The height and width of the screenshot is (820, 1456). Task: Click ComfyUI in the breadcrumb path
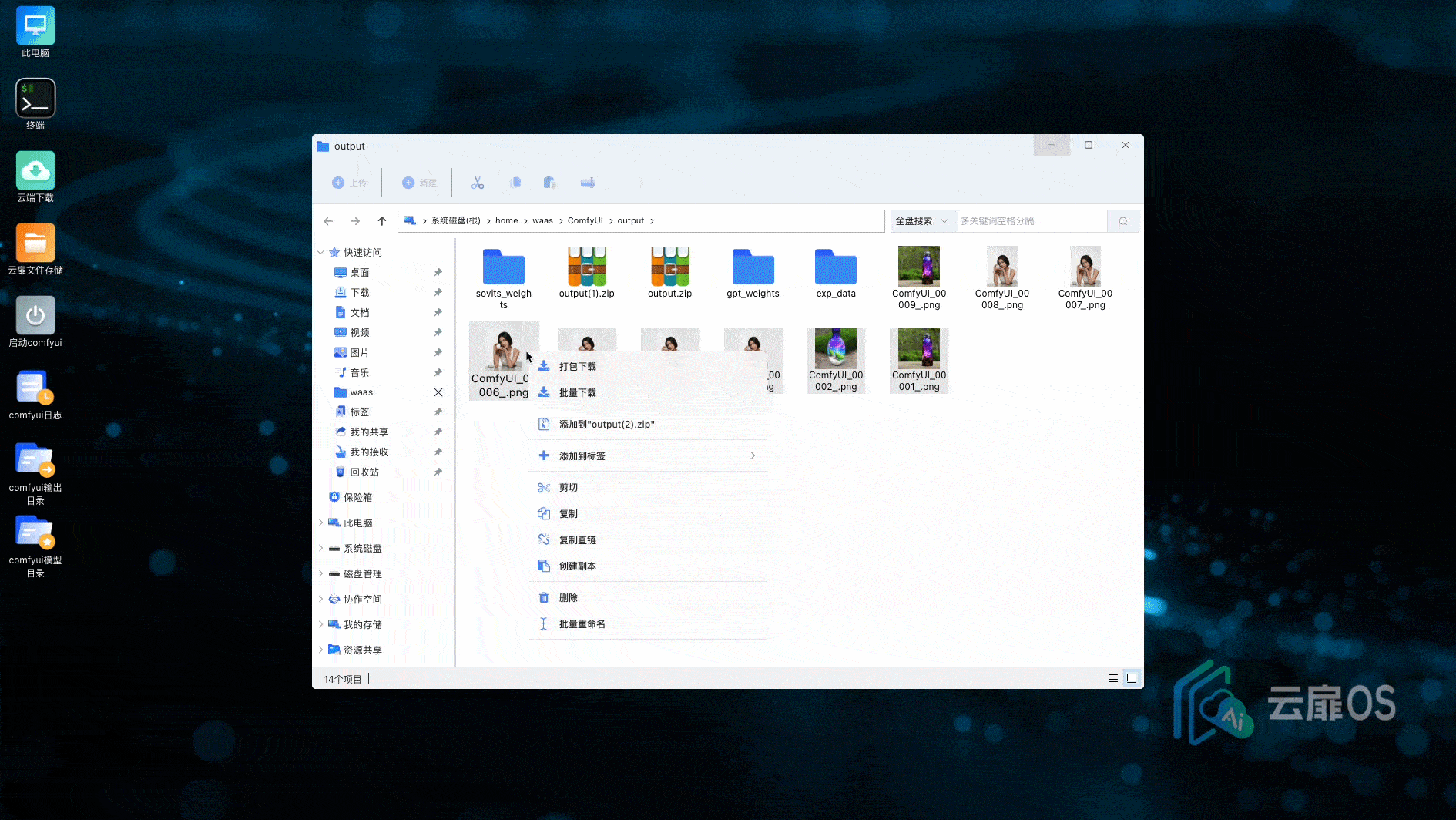click(585, 221)
